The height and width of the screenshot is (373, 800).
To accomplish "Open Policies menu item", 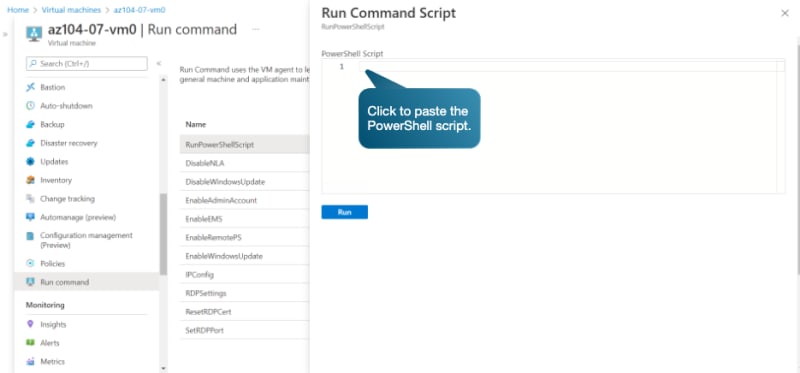I will point(53,264).
